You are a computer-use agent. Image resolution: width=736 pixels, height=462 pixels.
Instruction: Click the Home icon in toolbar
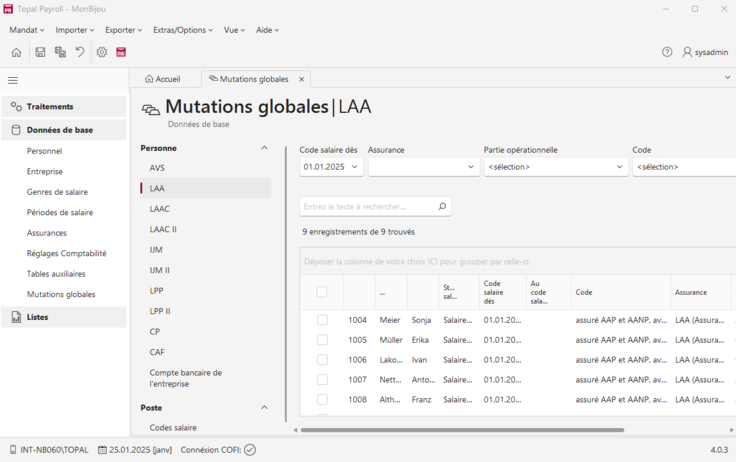tap(16, 52)
